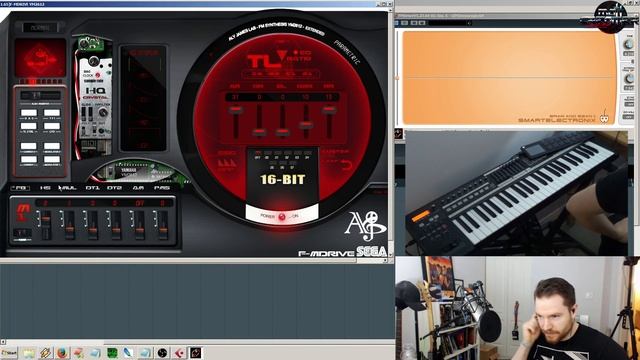Click the AR envelope slider handle in red circle
The width and height of the screenshot is (640, 360).
tap(235, 110)
